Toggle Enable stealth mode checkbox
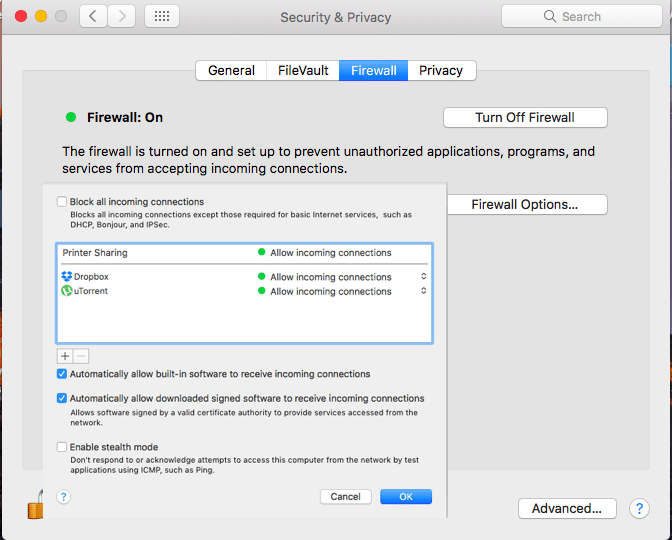The image size is (672, 540). (x=63, y=447)
